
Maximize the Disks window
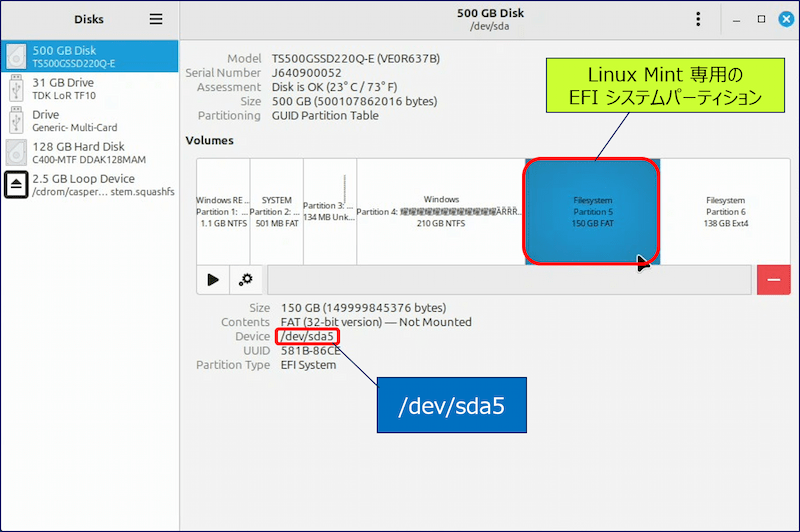coord(761,19)
